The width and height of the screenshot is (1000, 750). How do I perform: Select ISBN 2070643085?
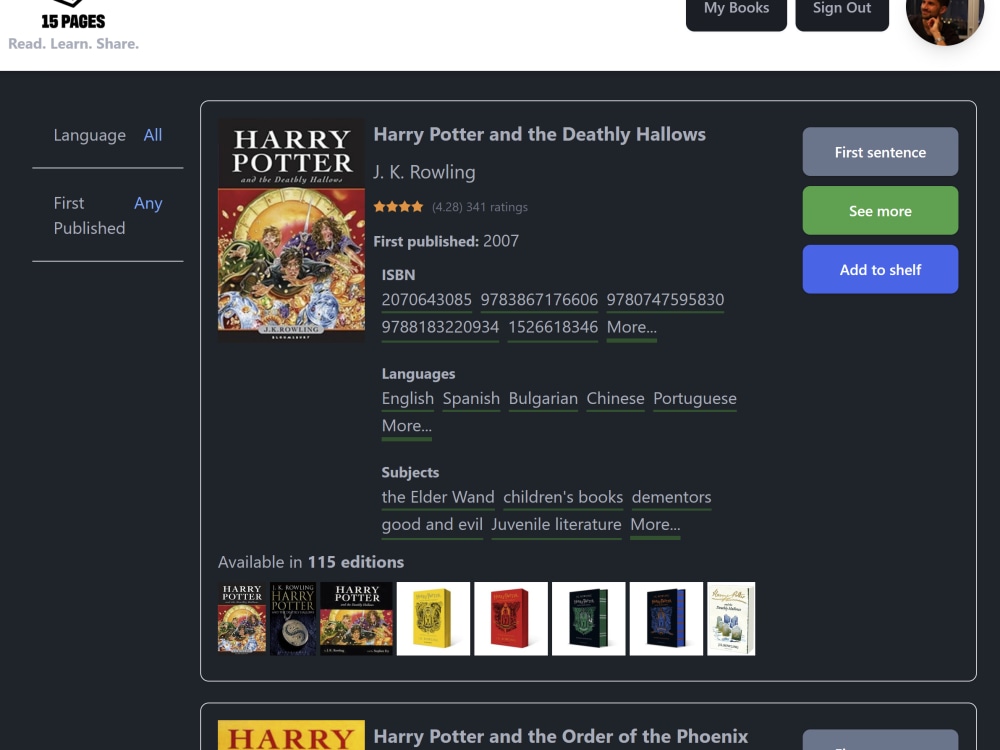[x=427, y=300]
